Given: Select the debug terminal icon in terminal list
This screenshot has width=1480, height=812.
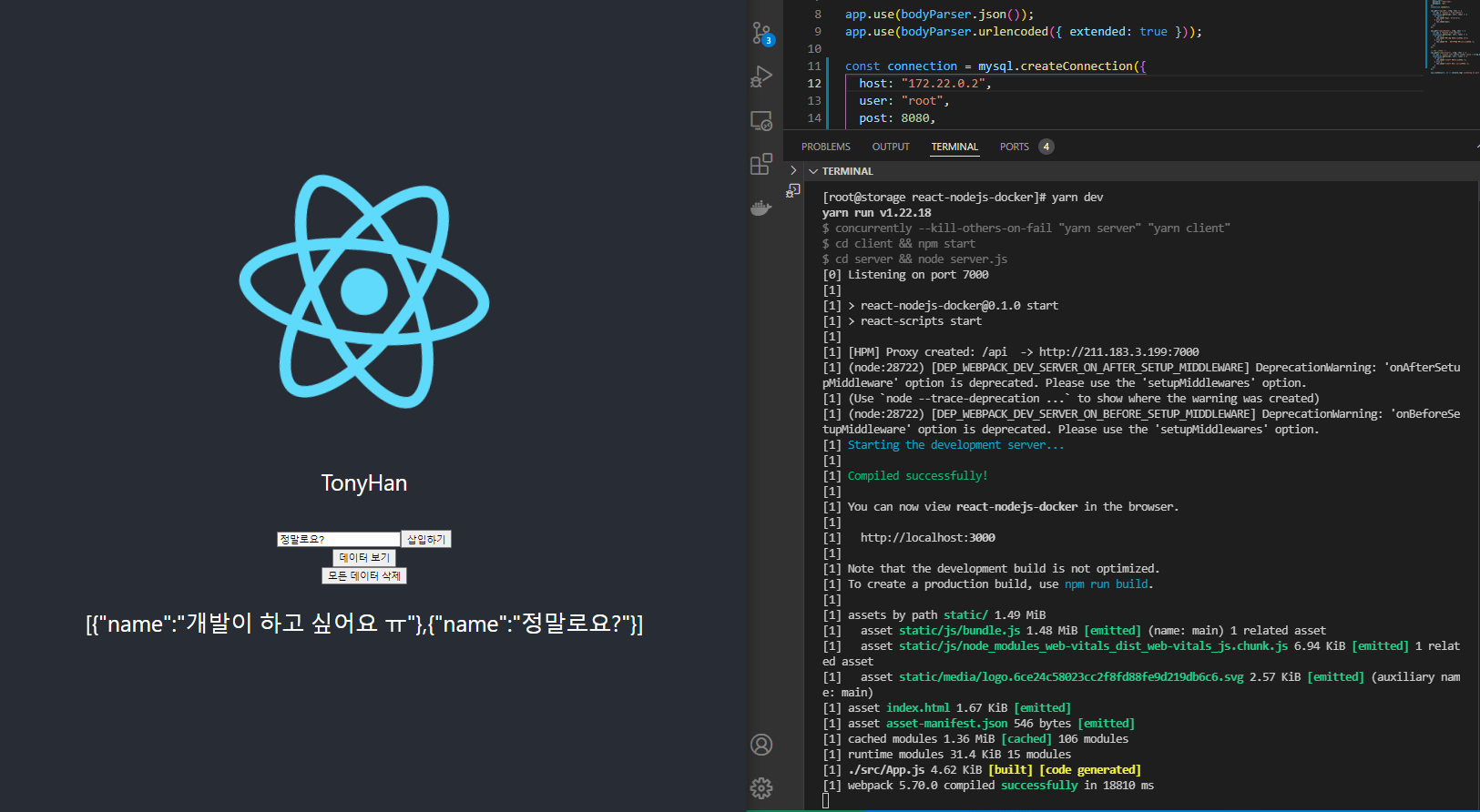Looking at the screenshot, I should pyautogui.click(x=793, y=190).
